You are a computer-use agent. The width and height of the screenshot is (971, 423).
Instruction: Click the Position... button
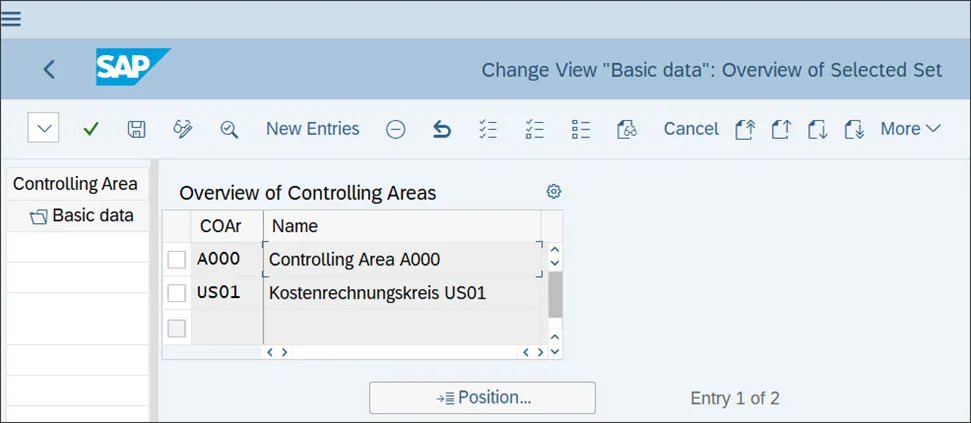482,398
